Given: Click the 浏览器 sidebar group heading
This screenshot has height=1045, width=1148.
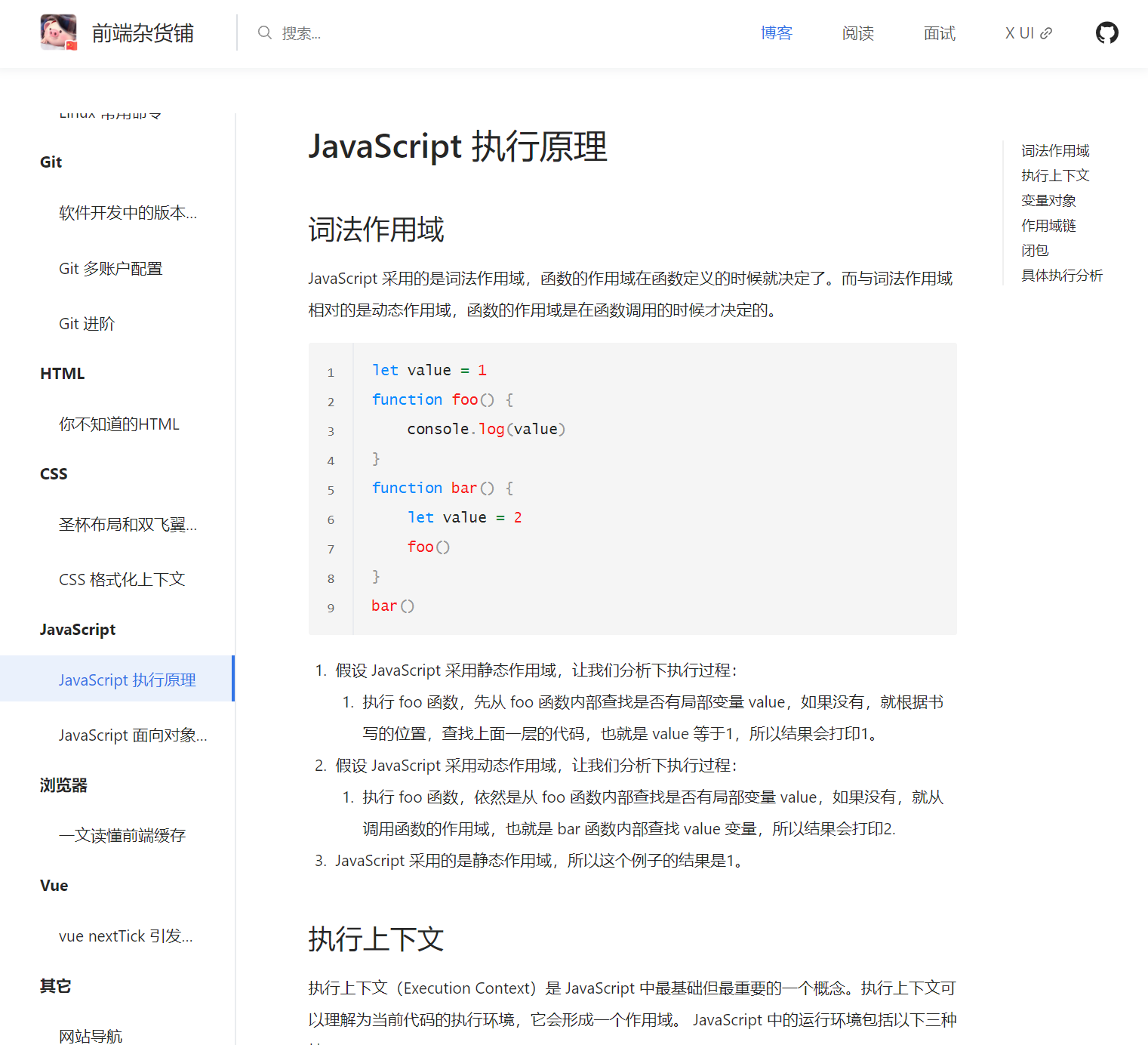Looking at the screenshot, I should [x=63, y=785].
